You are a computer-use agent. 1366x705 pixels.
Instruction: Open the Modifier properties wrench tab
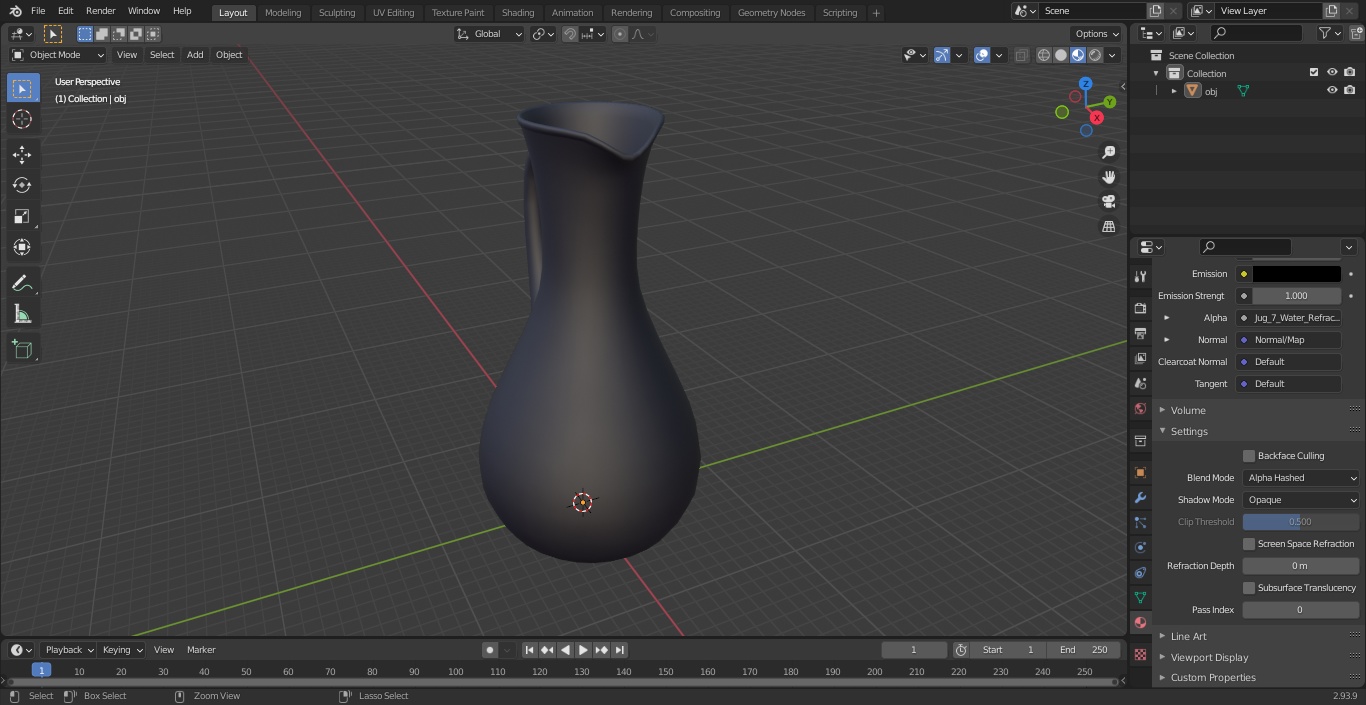(1140, 497)
